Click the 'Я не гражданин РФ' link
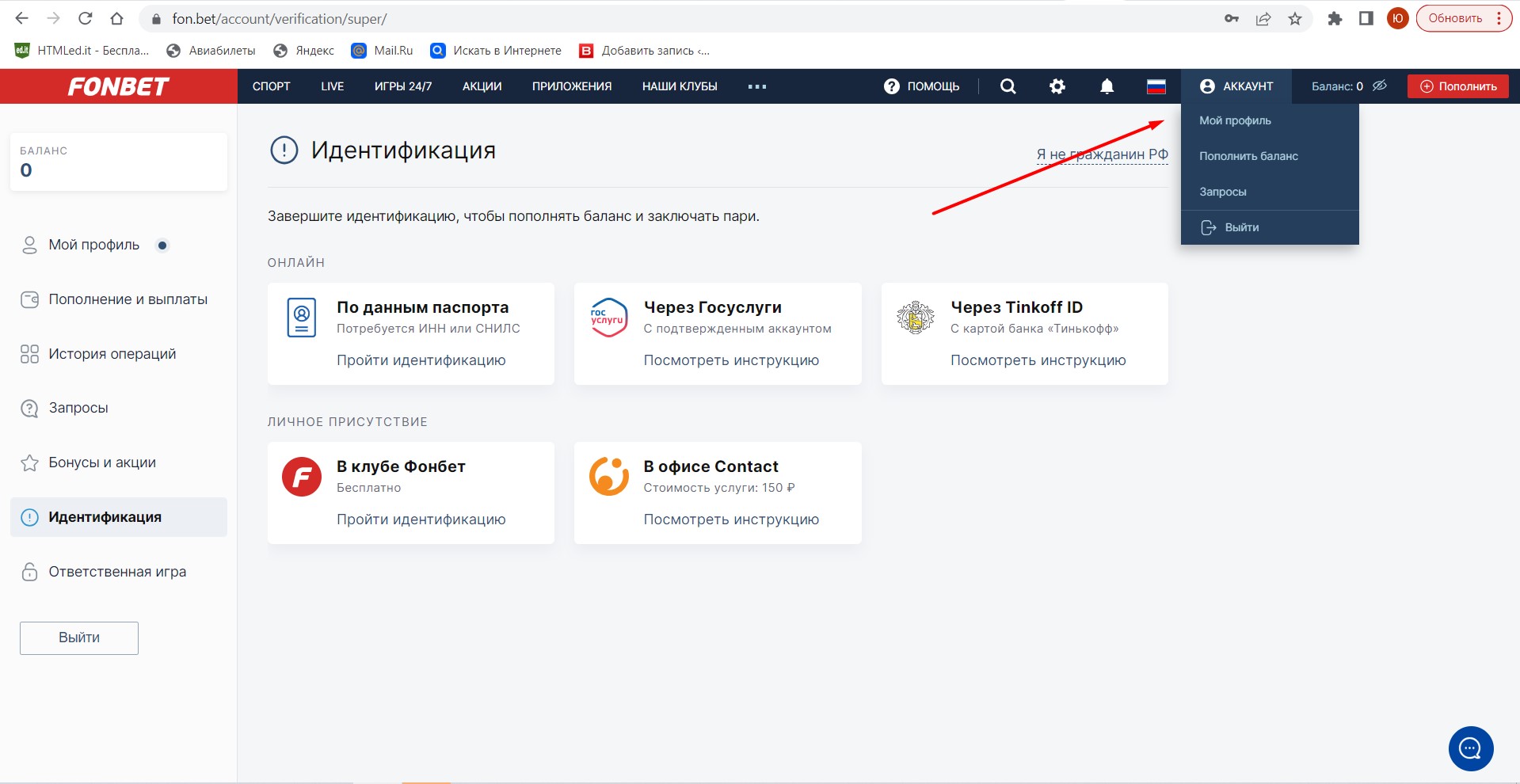This screenshot has width=1520, height=784. pos(1102,154)
